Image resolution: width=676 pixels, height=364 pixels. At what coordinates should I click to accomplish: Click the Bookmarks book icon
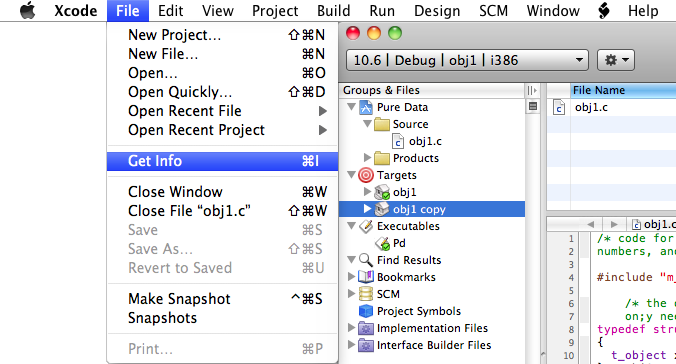[366, 277]
